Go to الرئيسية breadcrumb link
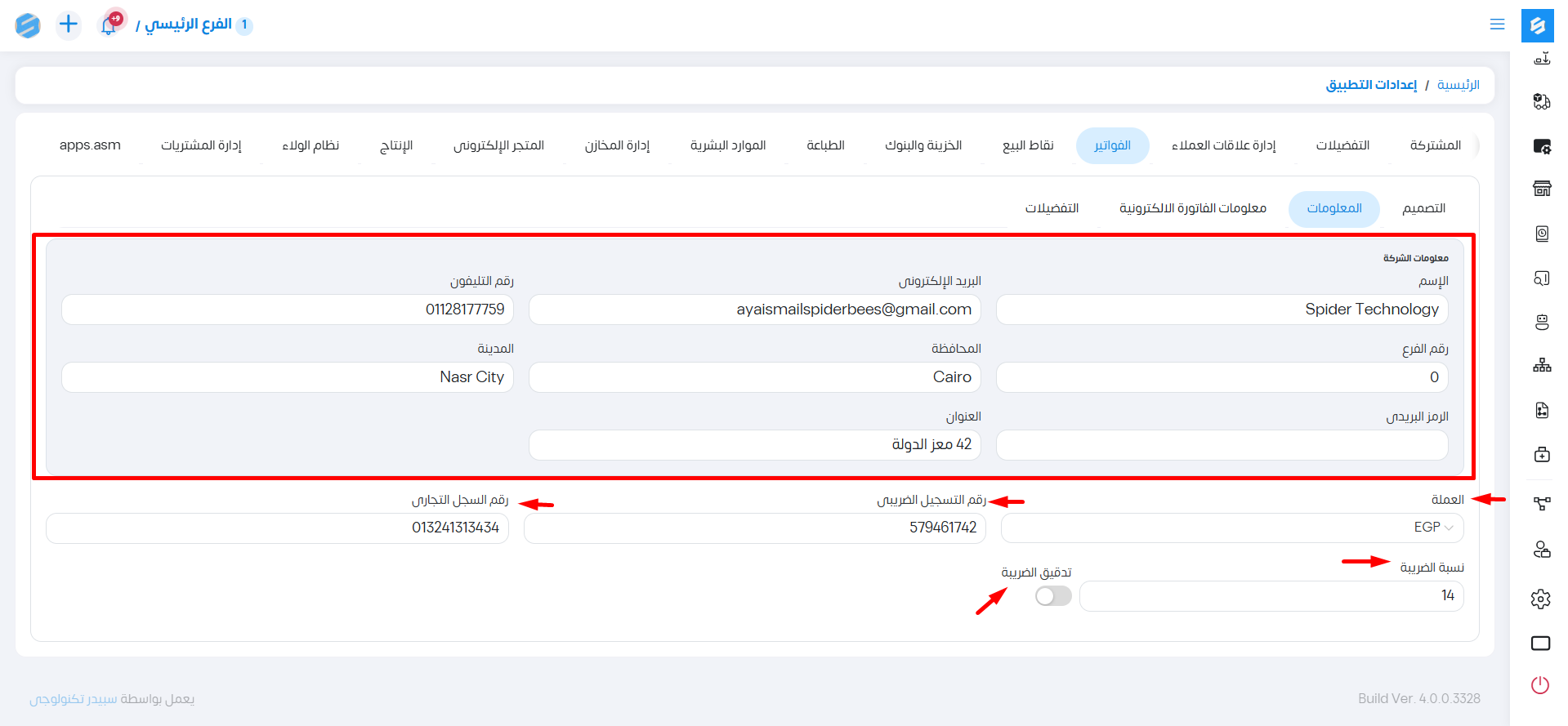 click(1458, 85)
